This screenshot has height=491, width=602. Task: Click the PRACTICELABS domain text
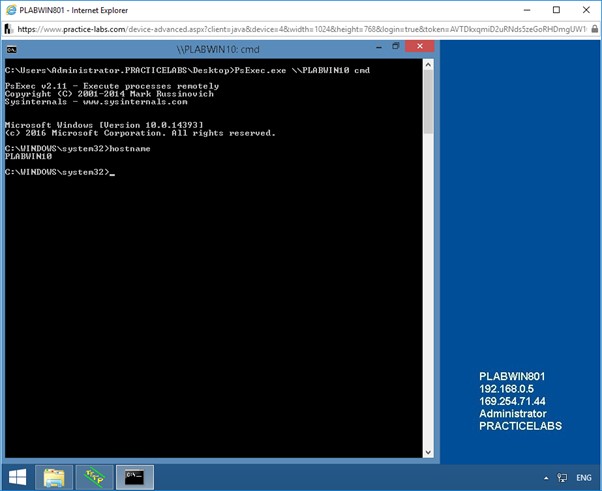click(520, 426)
